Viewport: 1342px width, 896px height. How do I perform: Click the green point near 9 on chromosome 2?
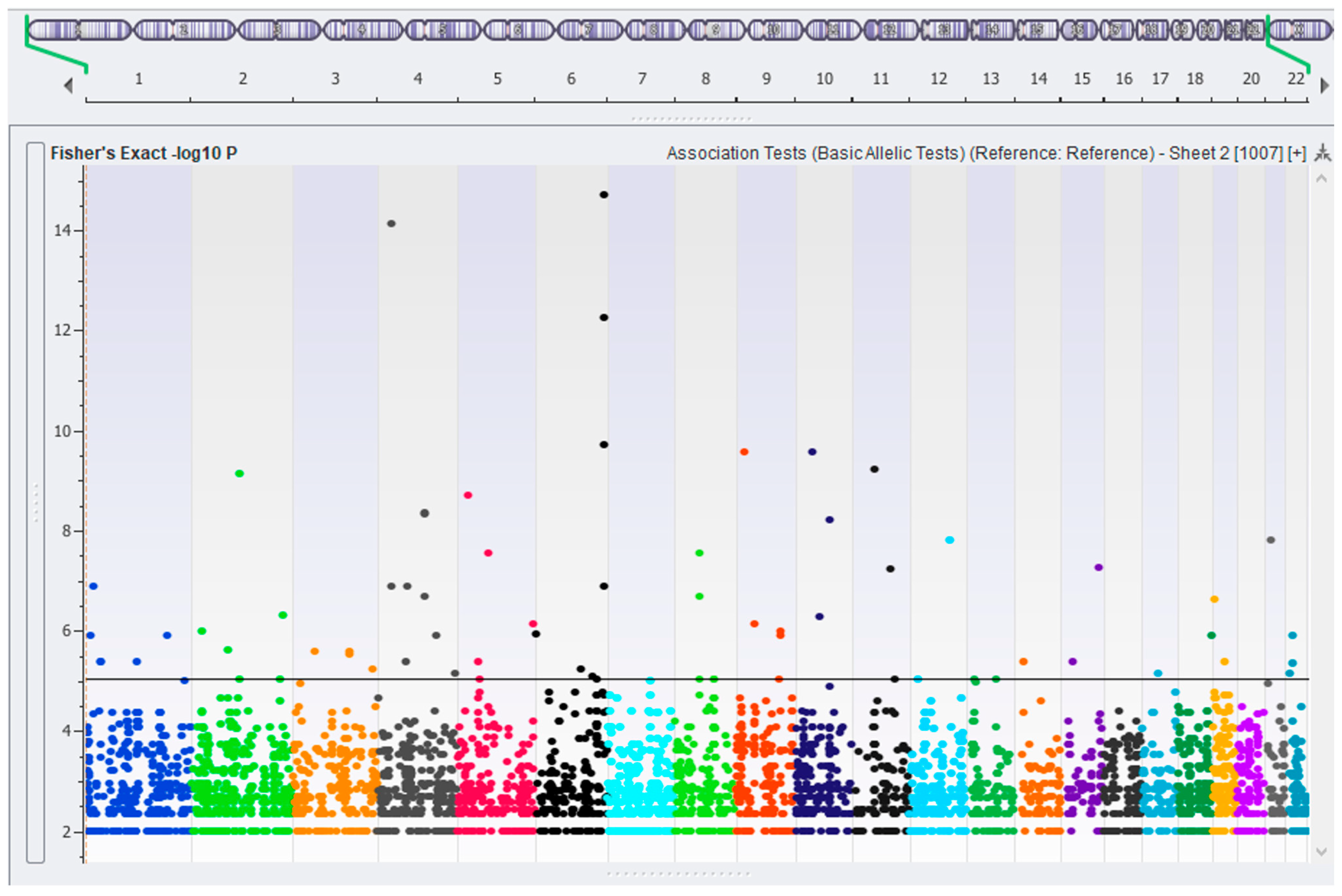click(x=240, y=473)
